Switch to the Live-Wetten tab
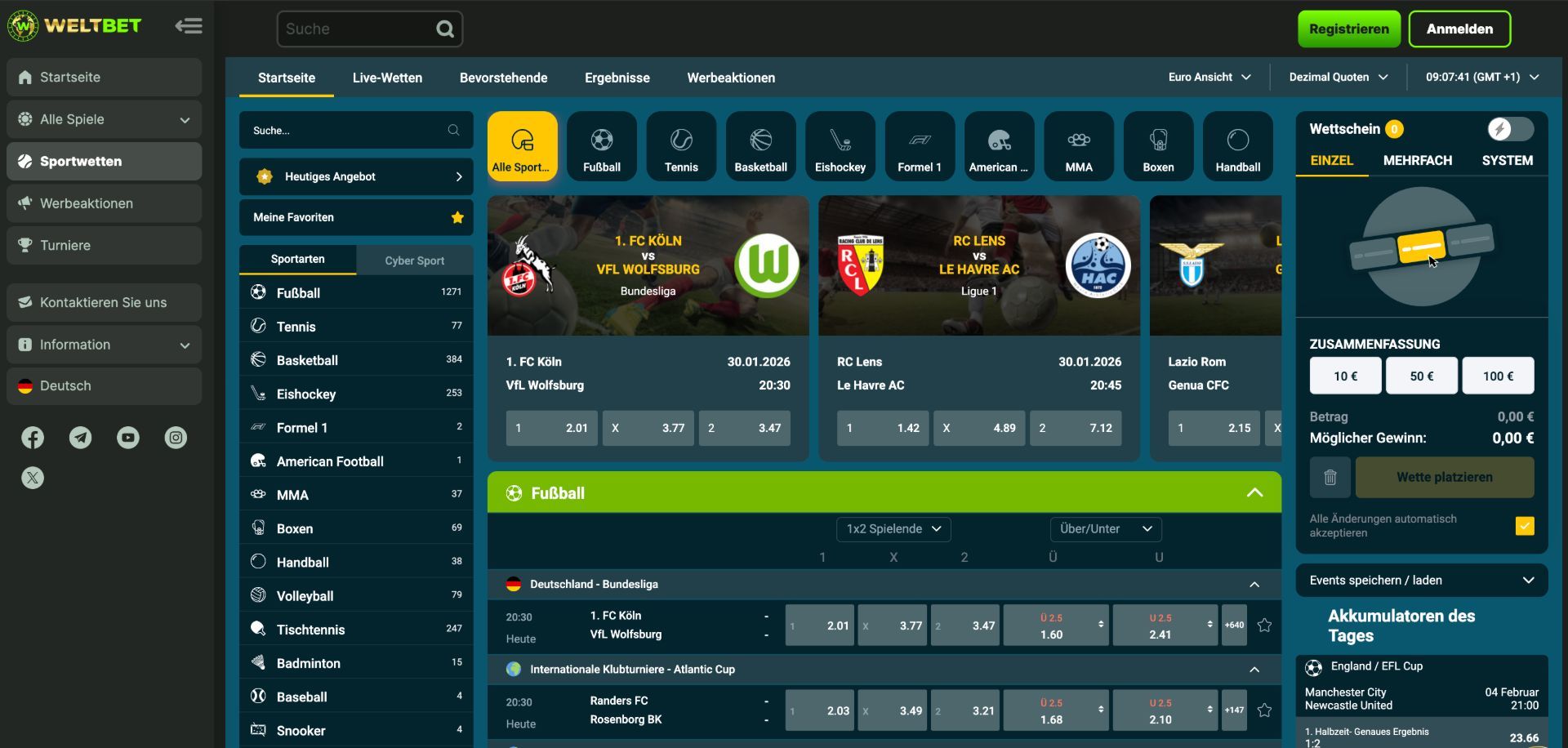Viewport: 1568px width, 748px height. coord(387,78)
